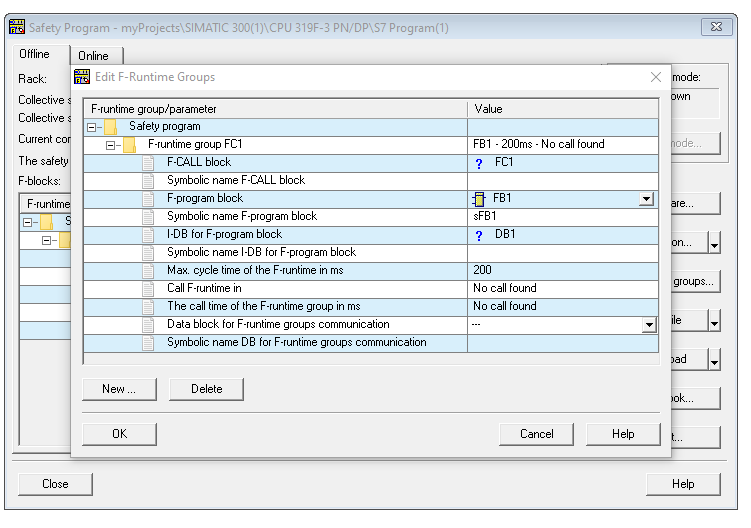The image size is (751, 528).
Task: Click the Symbolic name F-CALL block document icon
Action: [x=148, y=181]
